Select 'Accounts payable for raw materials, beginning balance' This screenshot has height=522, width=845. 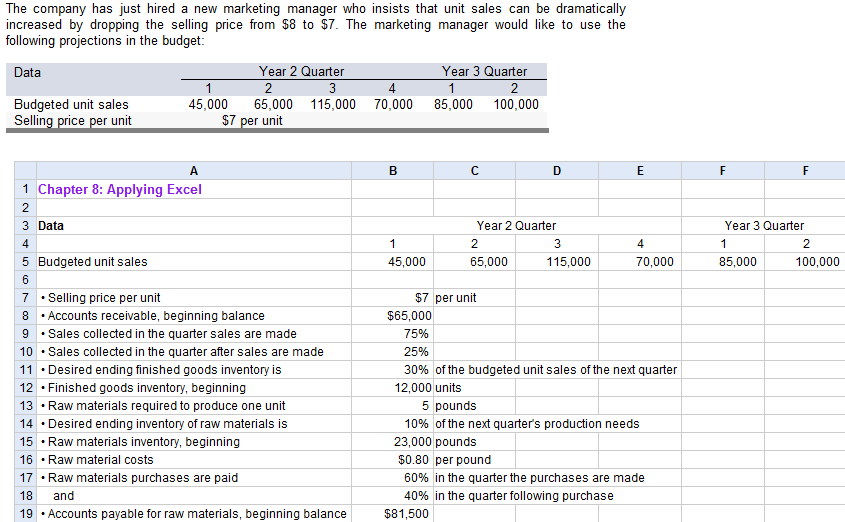pos(193,514)
